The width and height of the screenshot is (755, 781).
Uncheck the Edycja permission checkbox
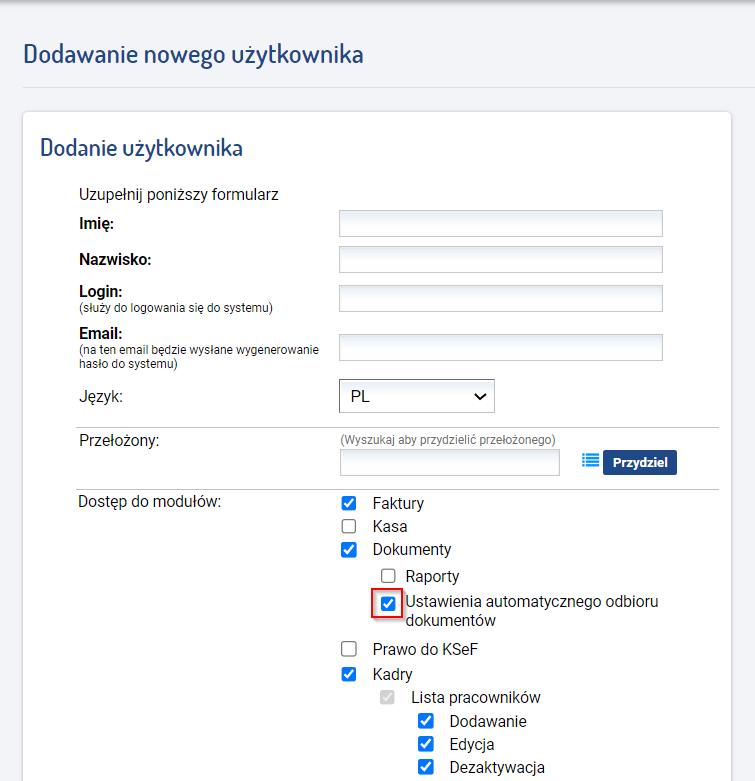pyautogui.click(x=426, y=744)
